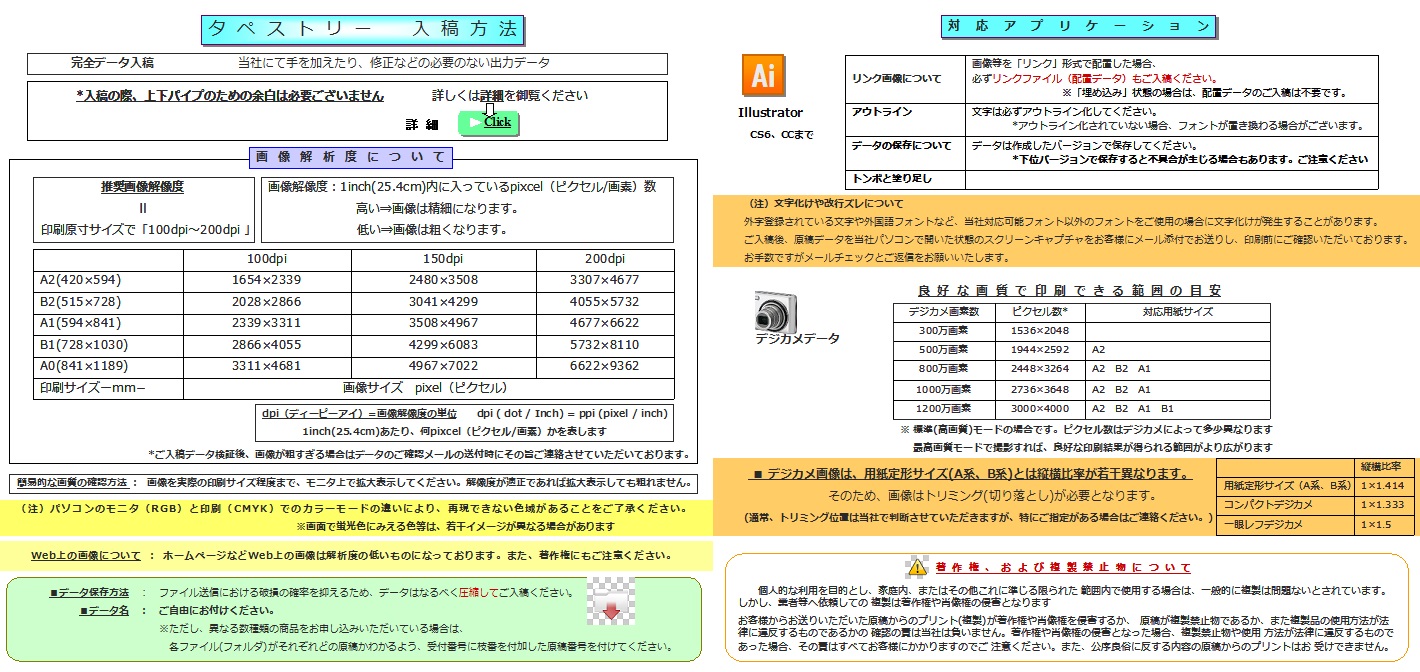Select the cell 2028×2866

pyautogui.click(x=267, y=302)
